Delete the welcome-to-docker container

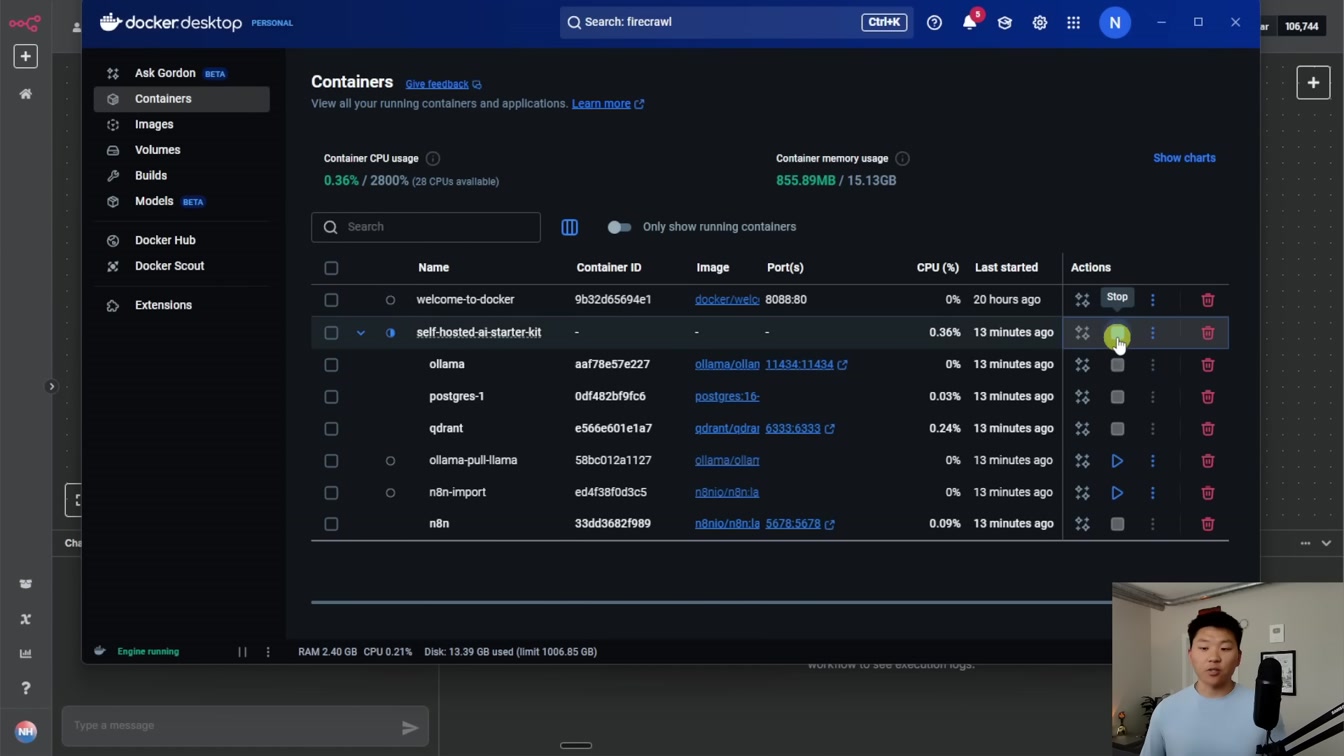pos(1207,300)
